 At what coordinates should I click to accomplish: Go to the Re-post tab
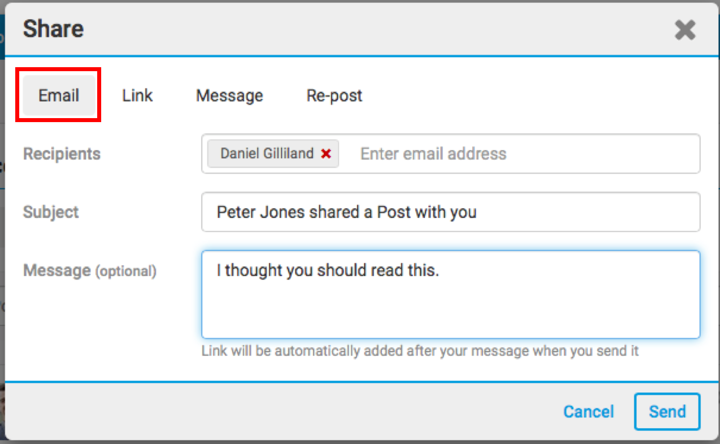[x=334, y=96]
